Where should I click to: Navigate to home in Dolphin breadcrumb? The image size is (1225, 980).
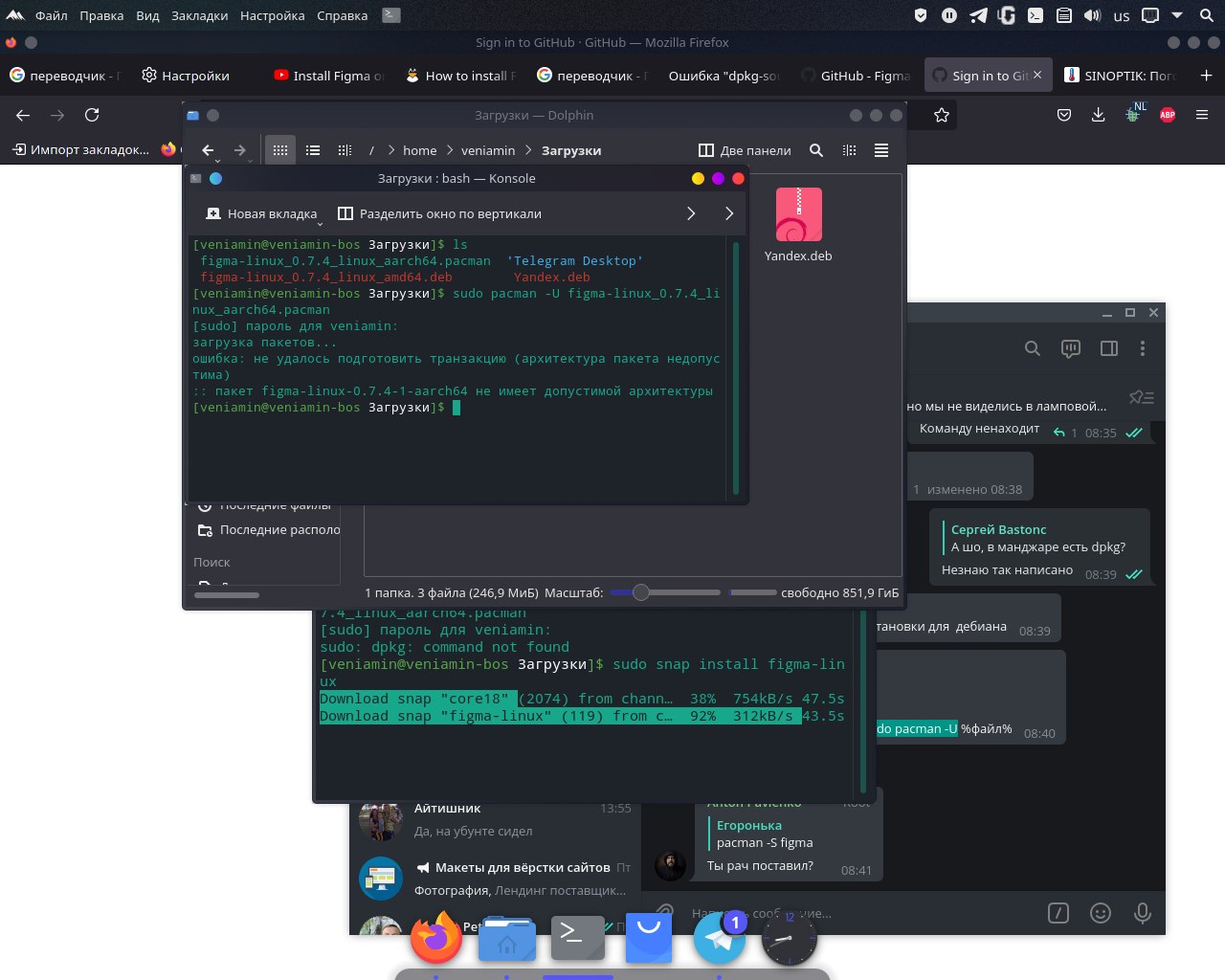pos(419,150)
